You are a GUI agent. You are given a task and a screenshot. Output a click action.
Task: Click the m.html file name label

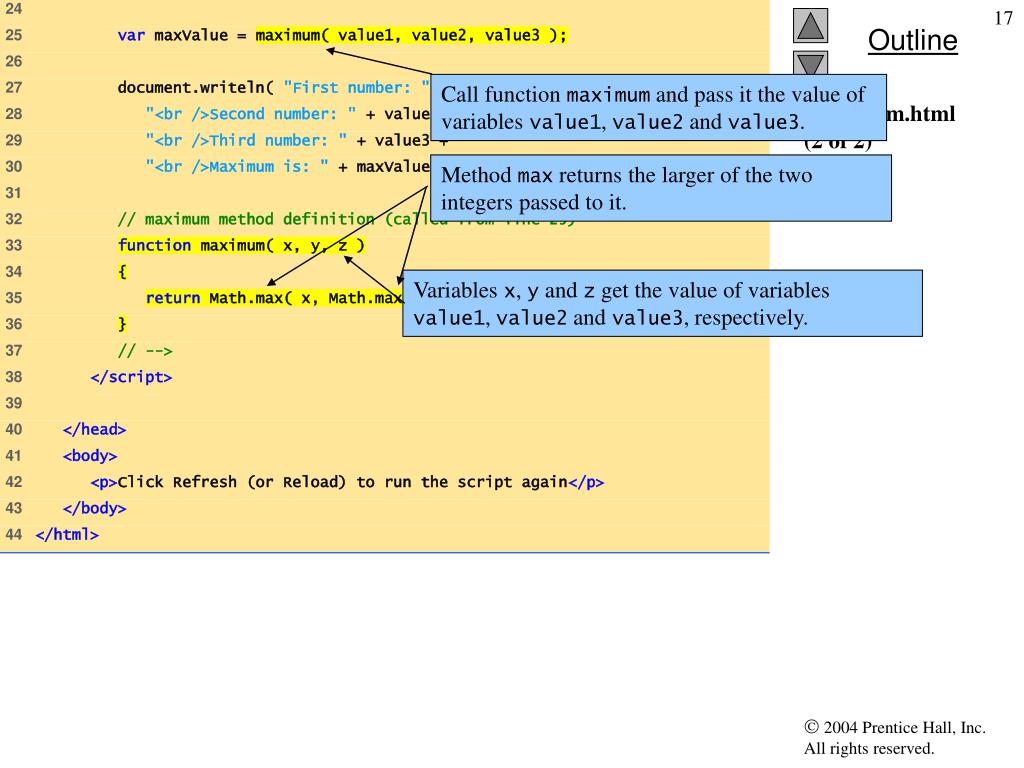920,114
